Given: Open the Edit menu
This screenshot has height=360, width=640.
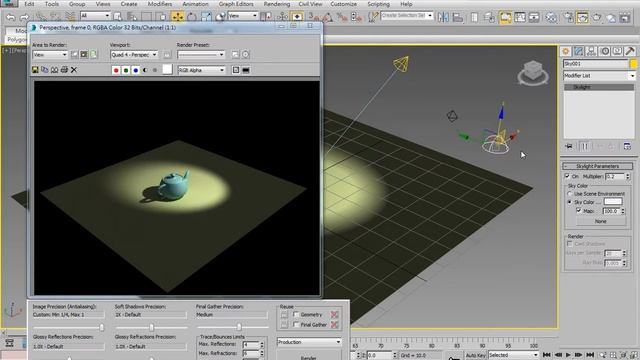Looking at the screenshot, I should pyautogui.click(x=29, y=4).
